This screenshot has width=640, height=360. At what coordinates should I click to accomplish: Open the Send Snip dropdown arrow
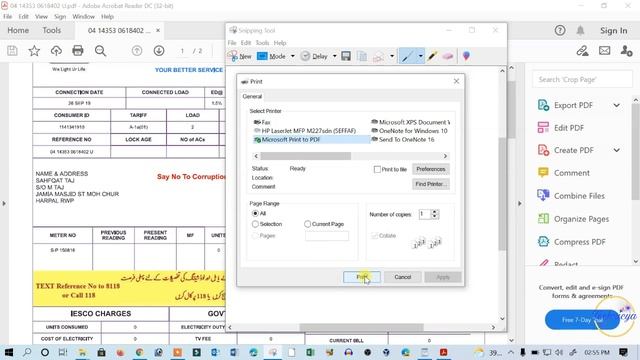pos(392,56)
